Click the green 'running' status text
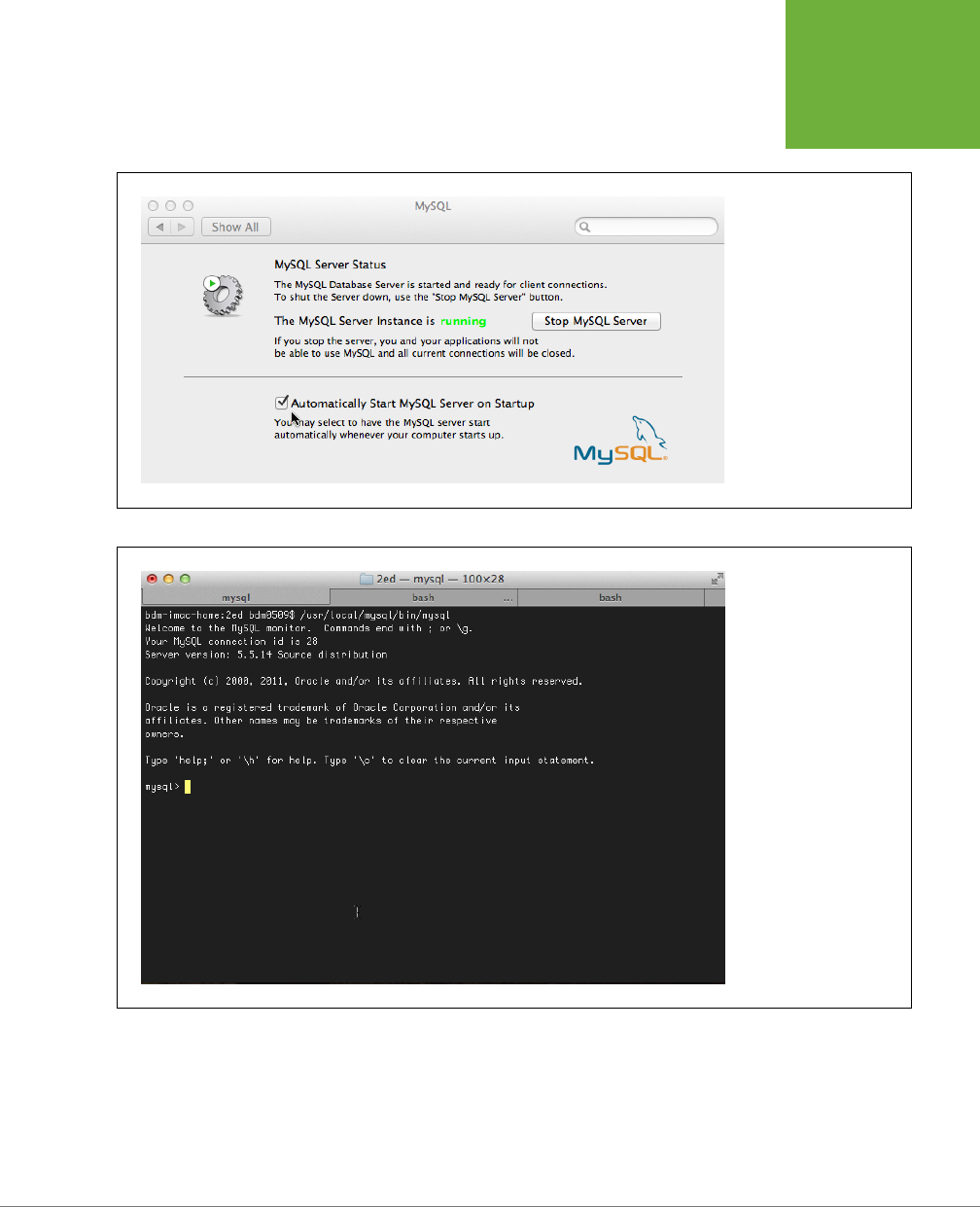This screenshot has width=980, height=1207. [x=463, y=321]
